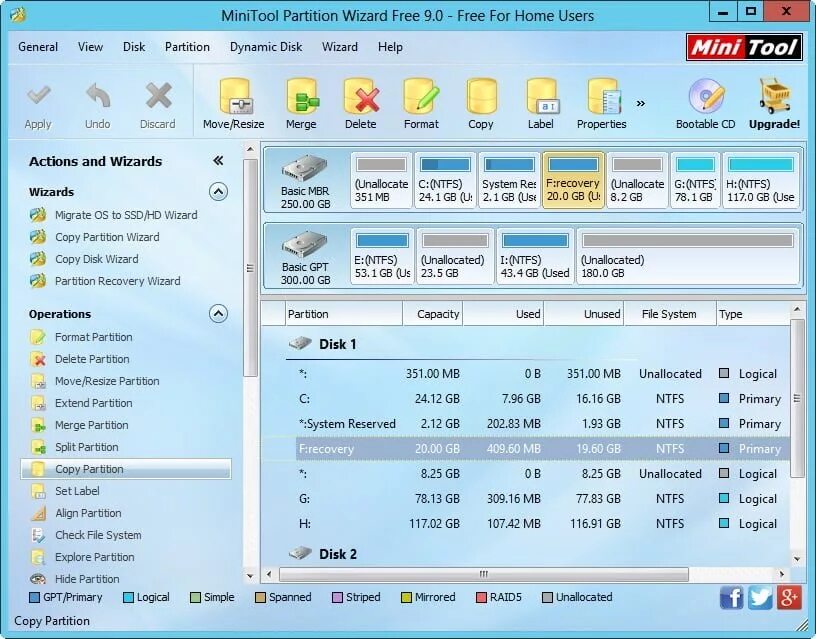The image size is (816, 639).
Task: Click the Upgrade shopping cart icon
Action: pos(774,97)
